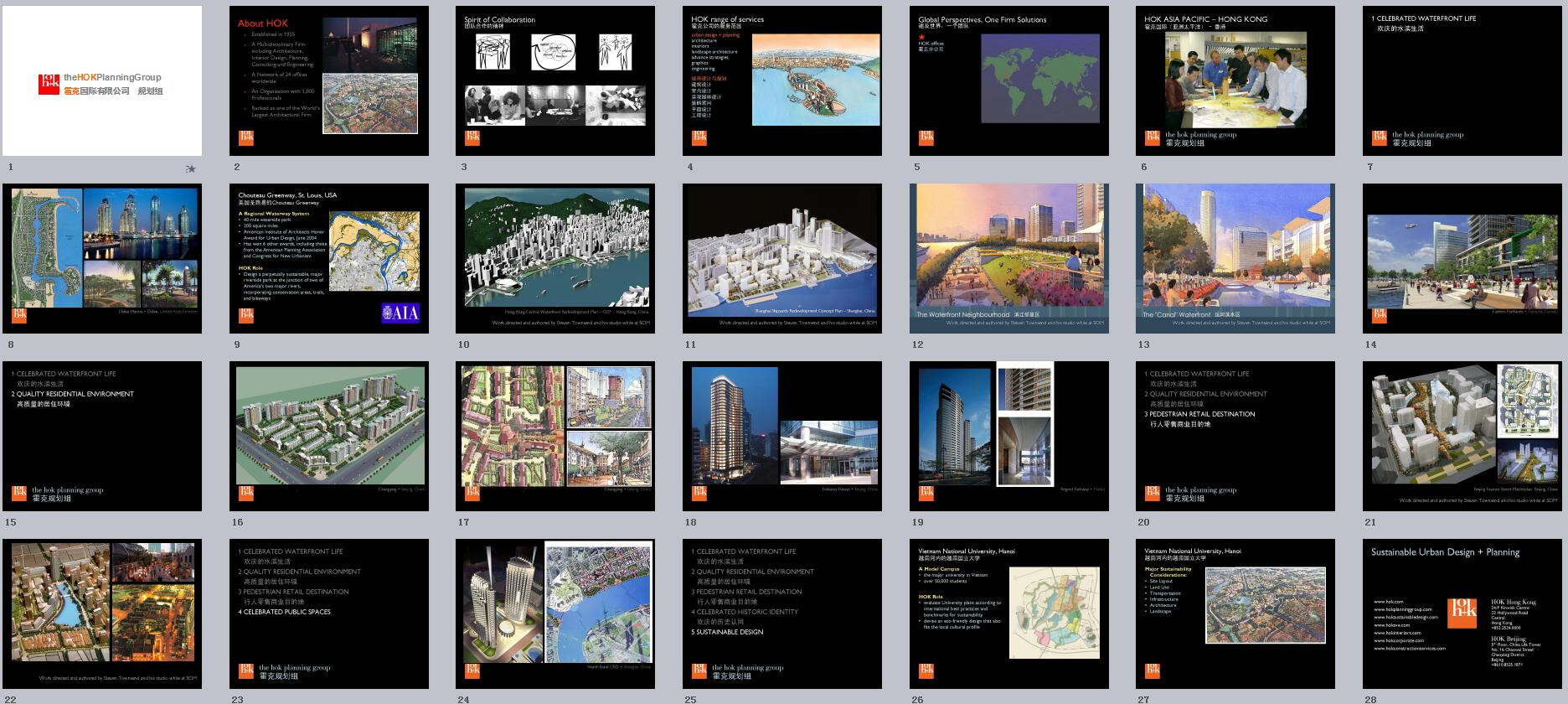Click the transition star icon under slide 1
Image resolution: width=1568 pixels, height=704 pixels.
click(191, 169)
